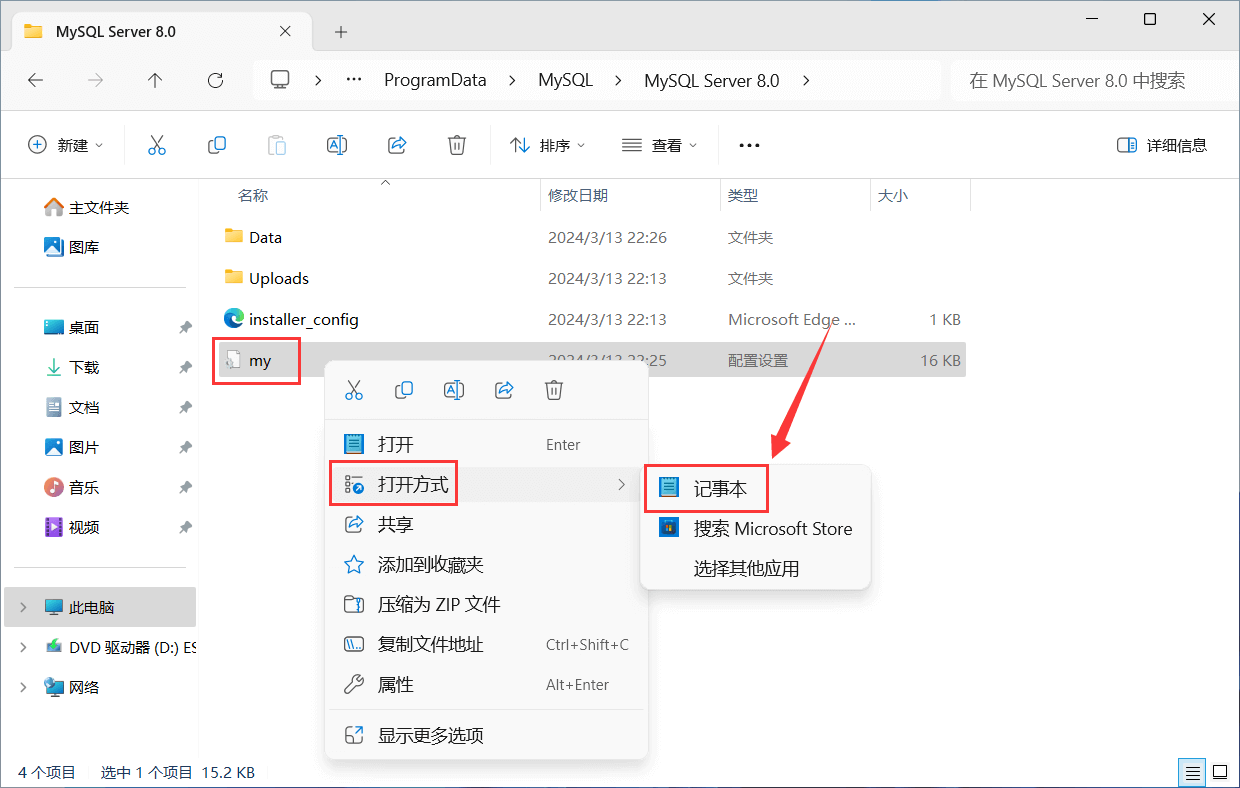
Task: Click the Share icon in the toolbar
Action: (x=397, y=145)
